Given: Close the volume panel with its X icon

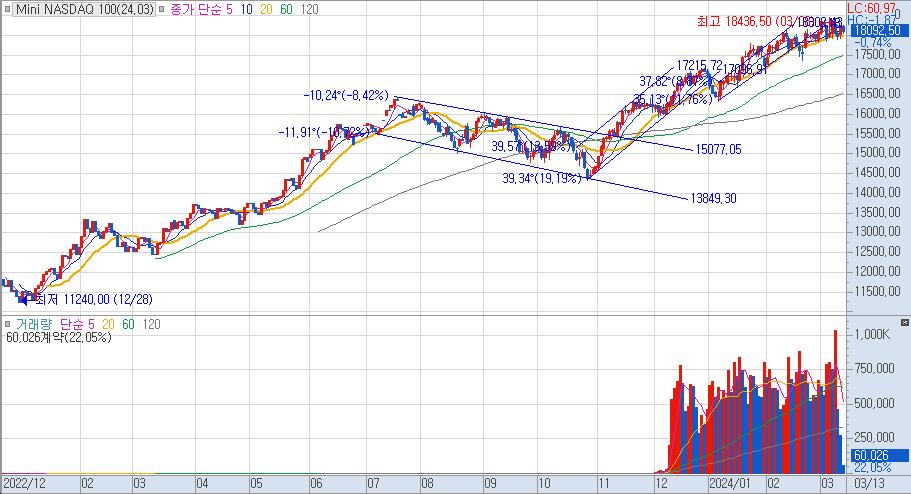Looking at the screenshot, I should (x=905, y=322).
